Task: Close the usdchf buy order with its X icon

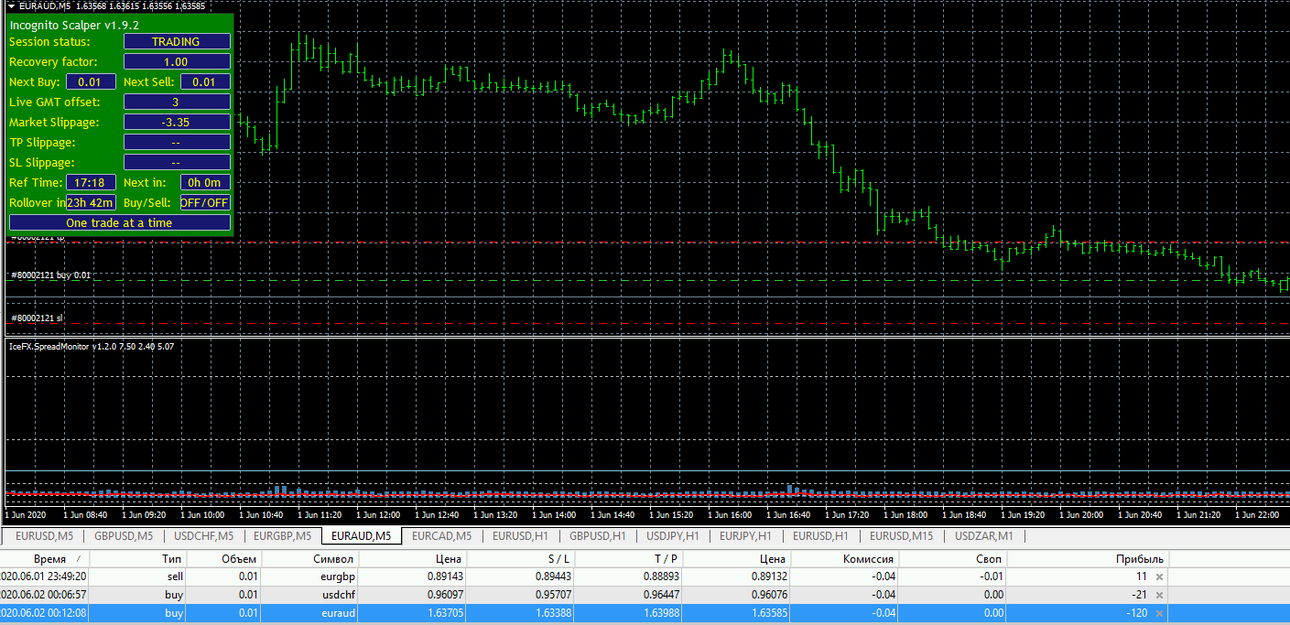Action: tap(1159, 595)
